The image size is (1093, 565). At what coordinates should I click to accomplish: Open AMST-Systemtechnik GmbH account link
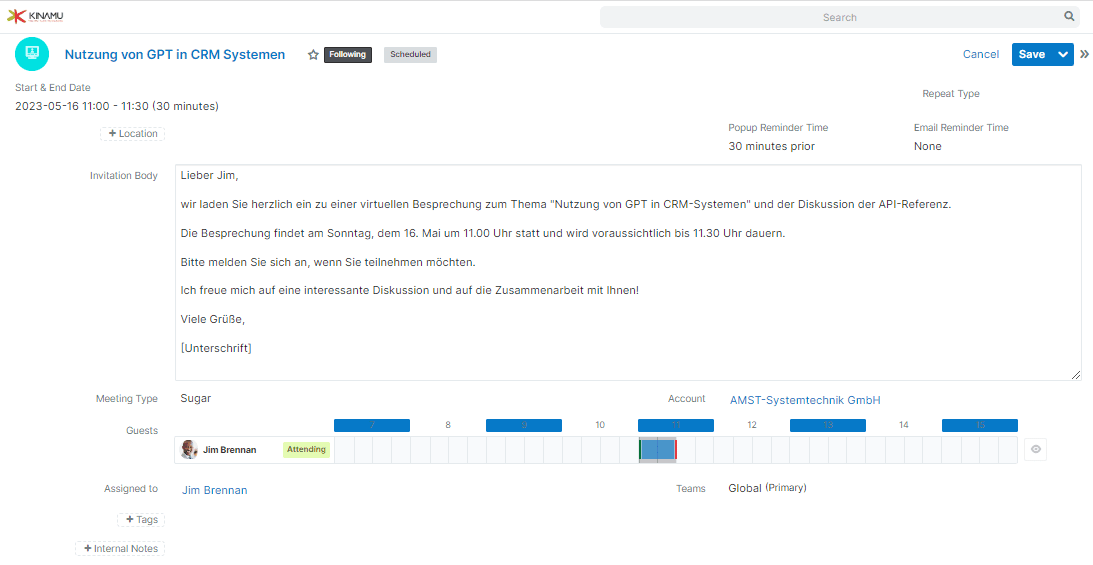(805, 400)
